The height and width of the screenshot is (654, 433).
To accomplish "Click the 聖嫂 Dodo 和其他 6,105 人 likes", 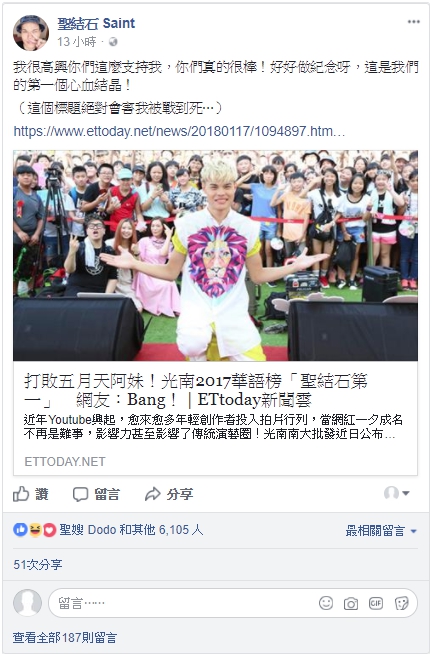I will [131, 530].
